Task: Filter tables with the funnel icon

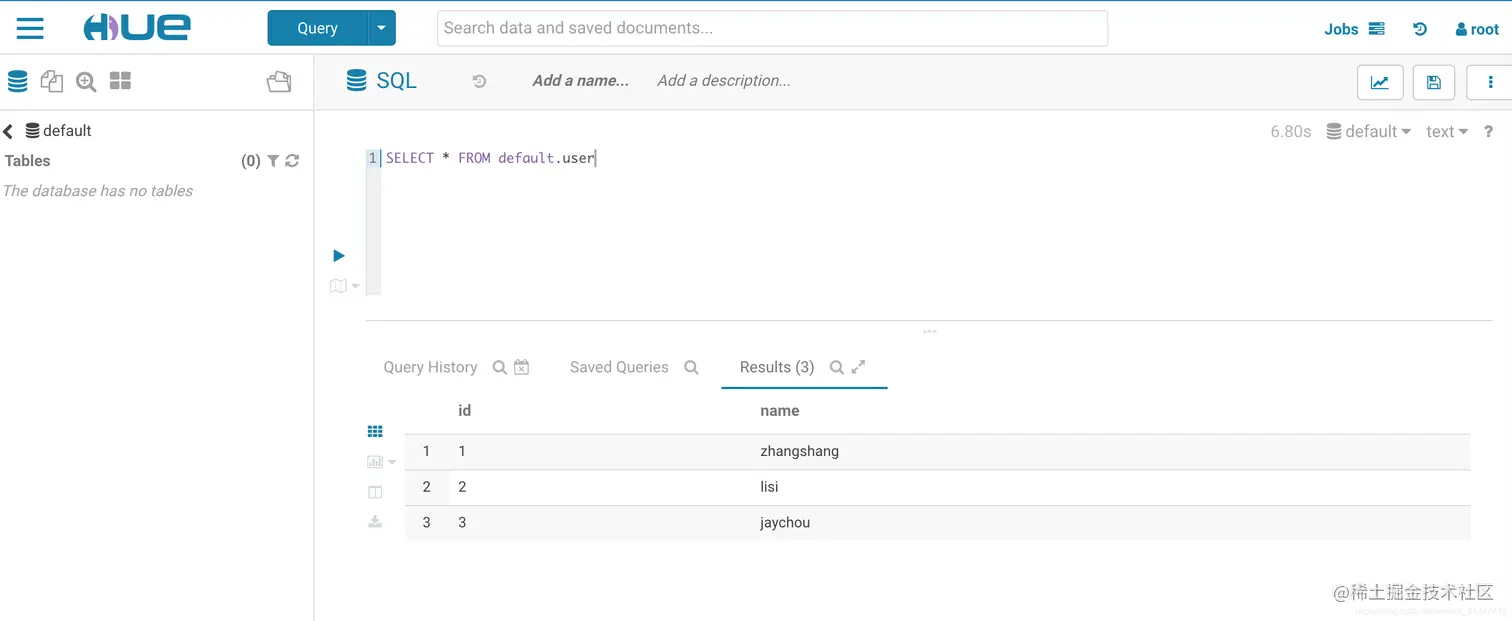Action: [x=273, y=161]
